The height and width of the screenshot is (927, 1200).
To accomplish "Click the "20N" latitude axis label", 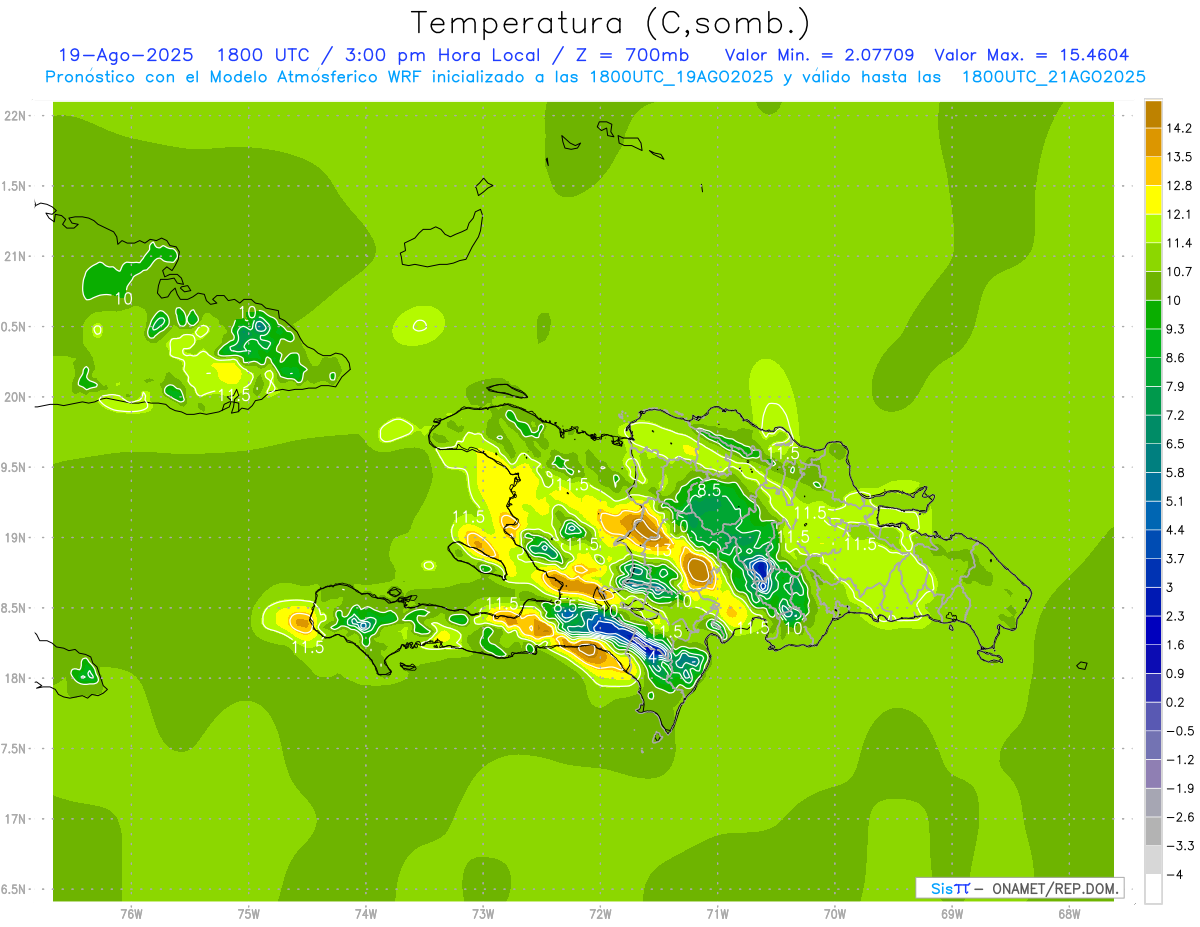I will click(x=17, y=397).
